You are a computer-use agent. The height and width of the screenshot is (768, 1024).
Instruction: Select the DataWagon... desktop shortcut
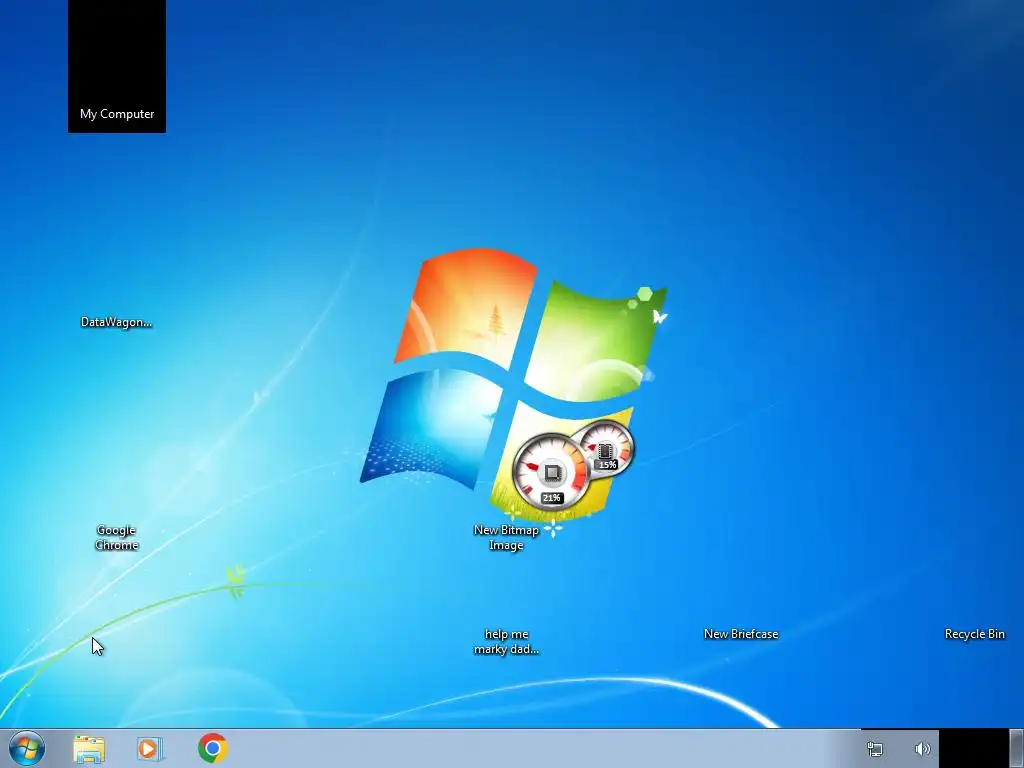coord(116,321)
